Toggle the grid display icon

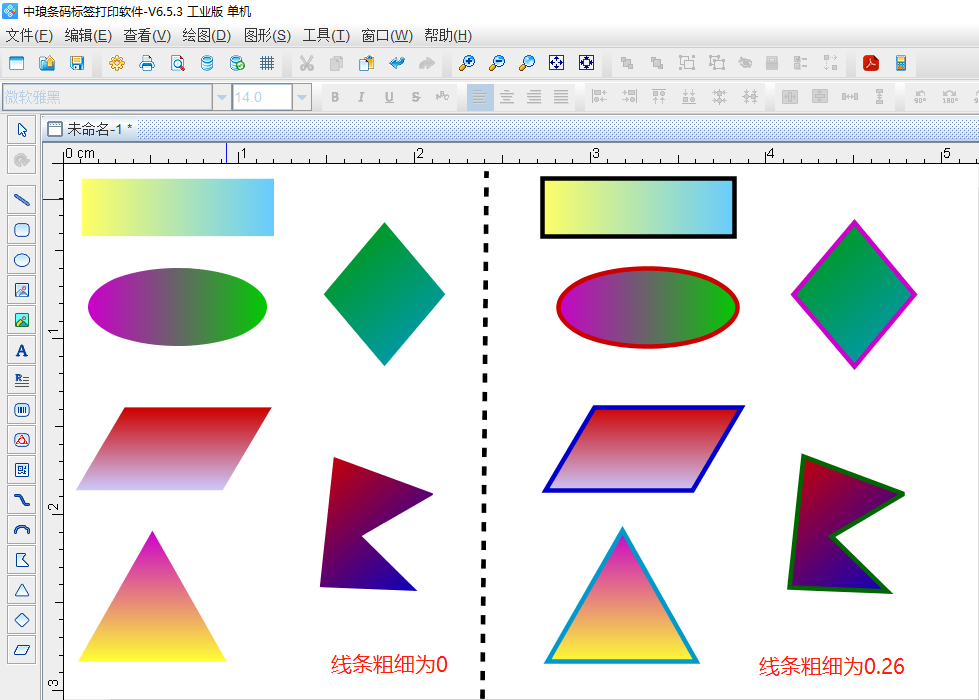[x=267, y=63]
